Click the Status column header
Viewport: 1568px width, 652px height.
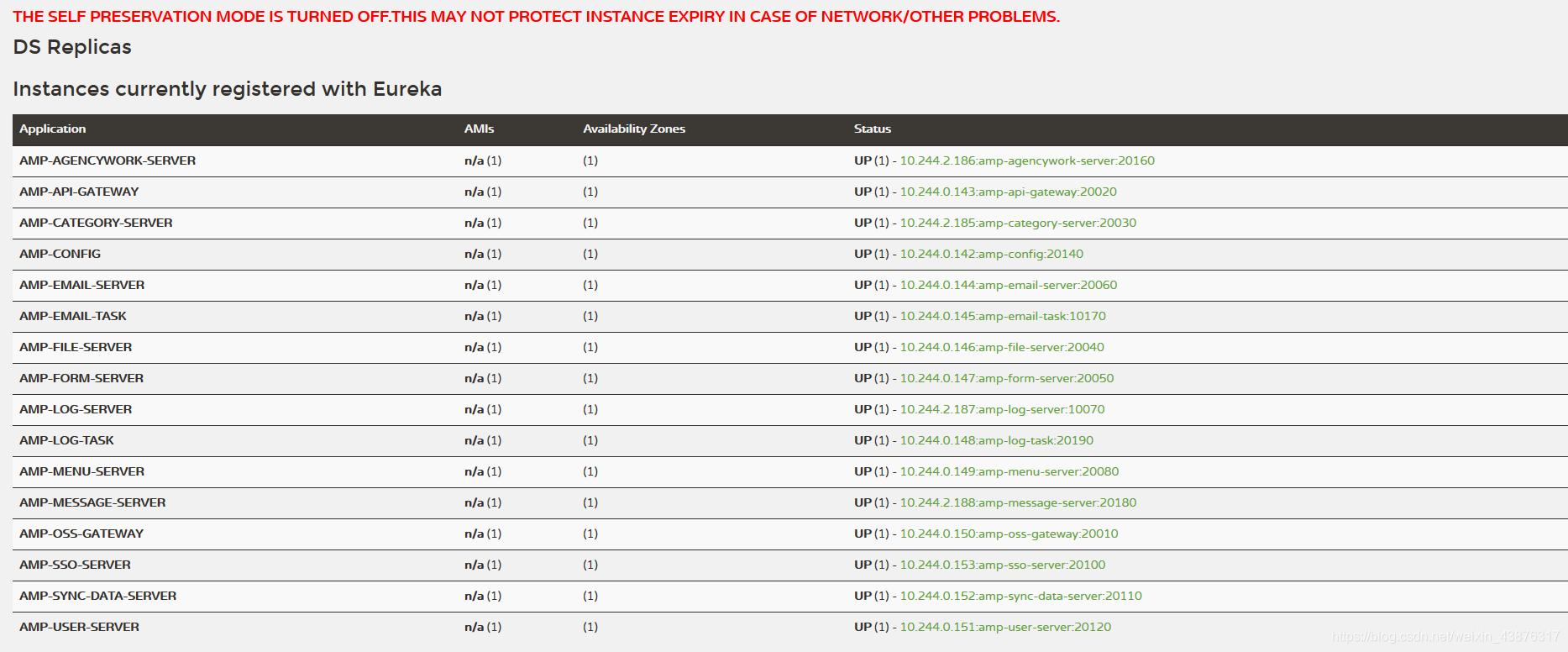tap(873, 129)
